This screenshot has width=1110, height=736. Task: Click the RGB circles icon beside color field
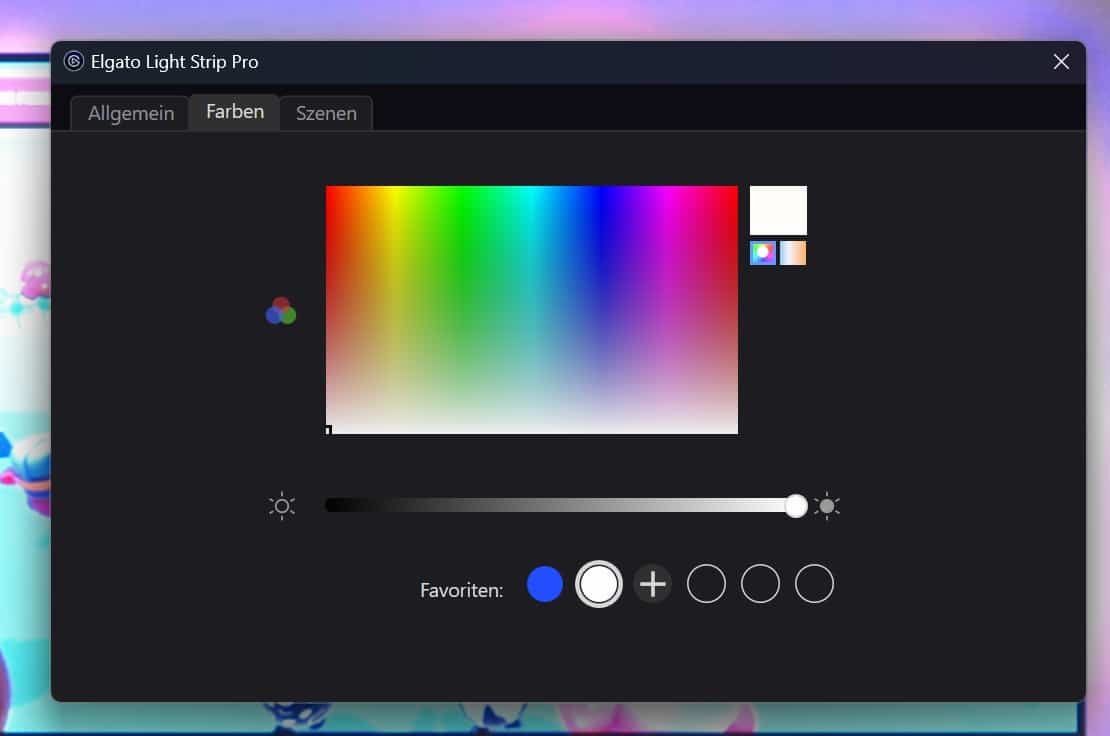coord(281,311)
